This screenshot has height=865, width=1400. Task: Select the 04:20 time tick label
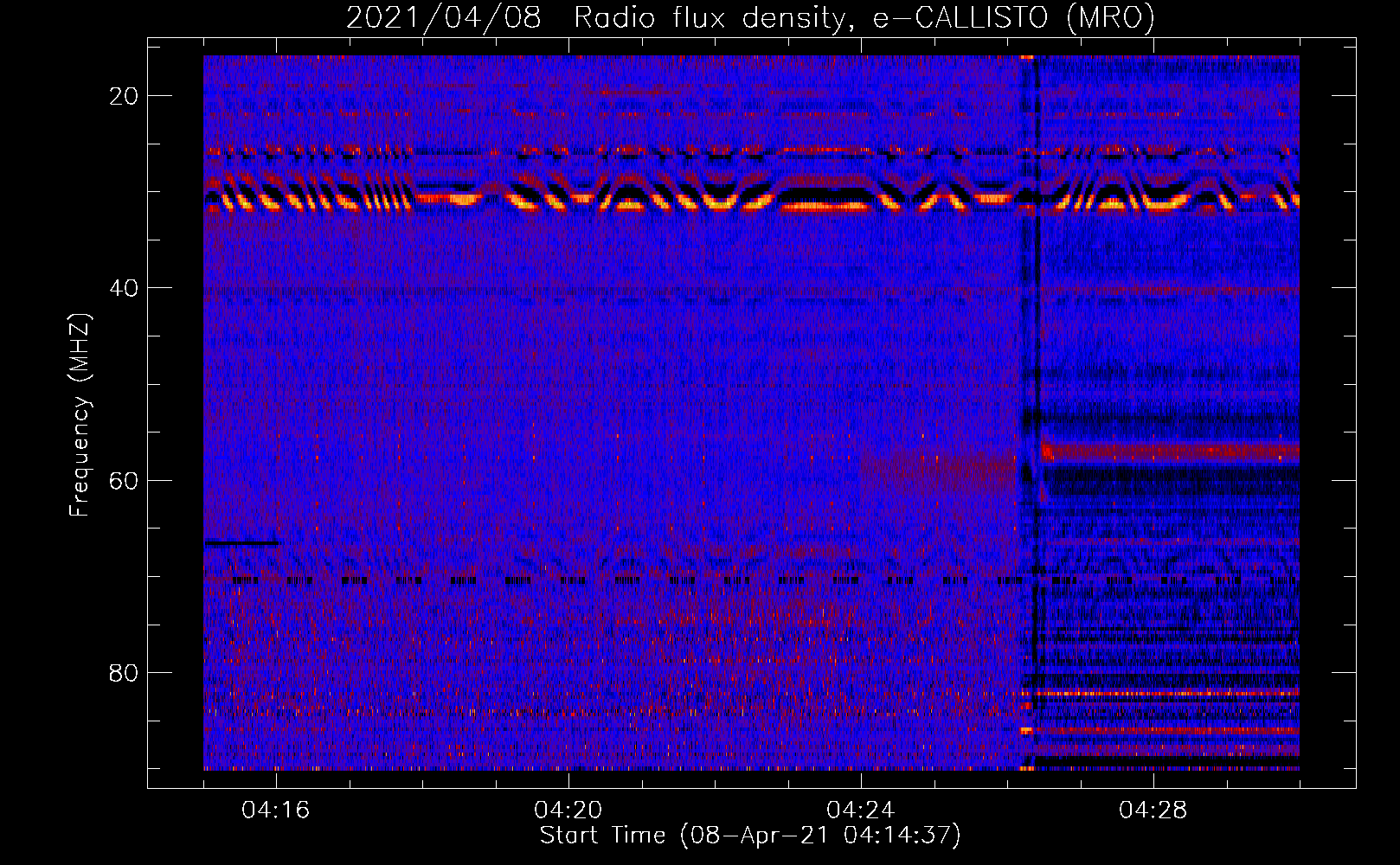click(x=568, y=811)
